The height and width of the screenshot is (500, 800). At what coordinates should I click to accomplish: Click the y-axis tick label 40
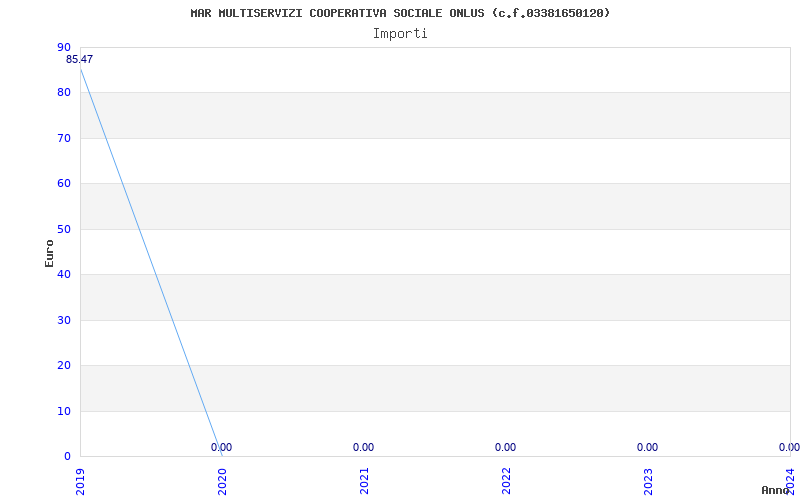click(x=64, y=274)
